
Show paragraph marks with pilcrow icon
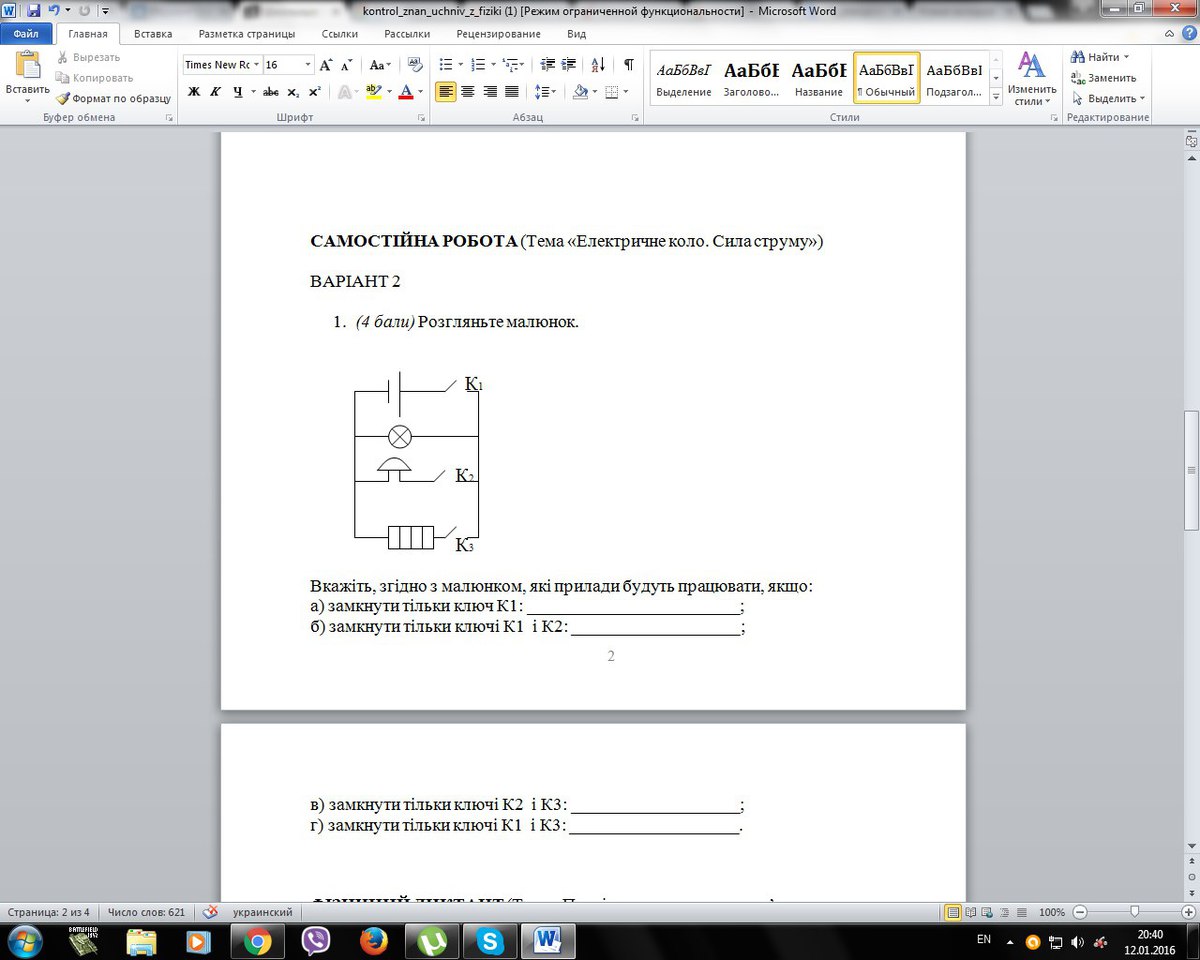(628, 65)
